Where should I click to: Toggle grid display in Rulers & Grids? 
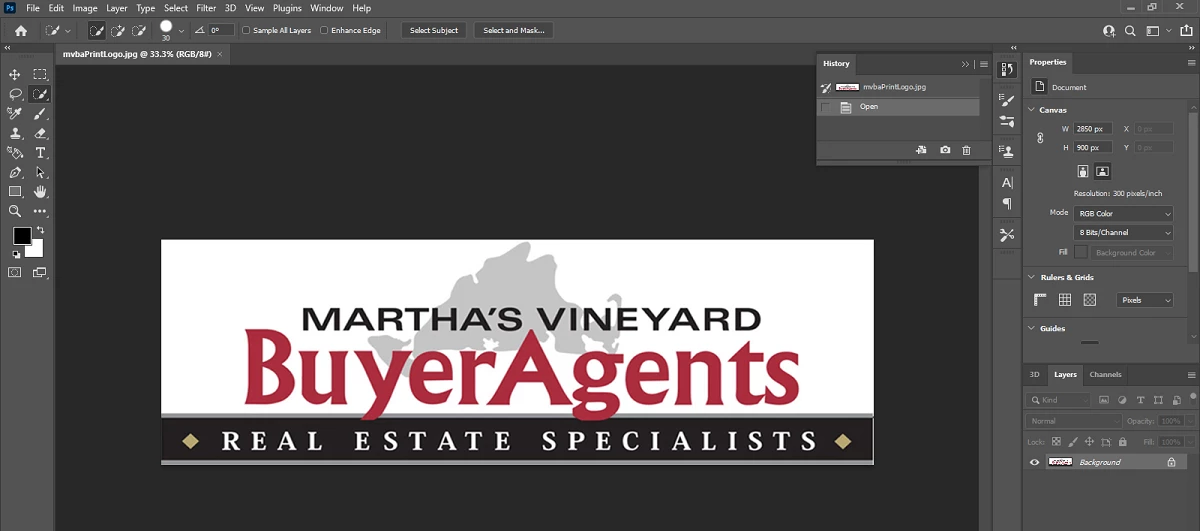tap(1065, 300)
